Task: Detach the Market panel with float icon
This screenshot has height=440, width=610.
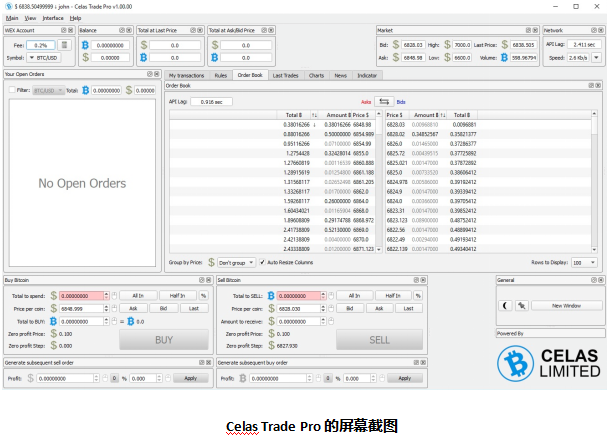Action: (526, 31)
